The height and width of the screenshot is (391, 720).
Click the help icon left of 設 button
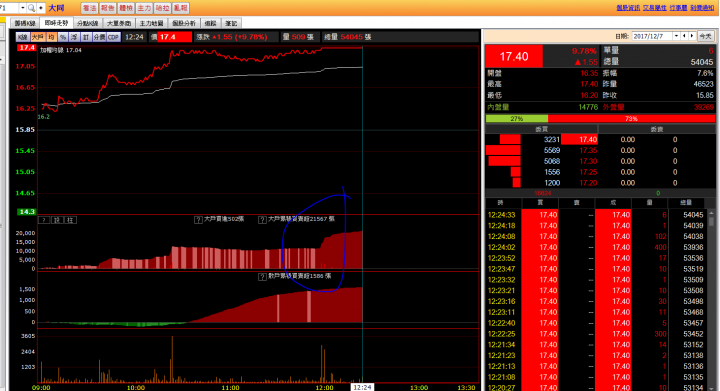point(44,220)
